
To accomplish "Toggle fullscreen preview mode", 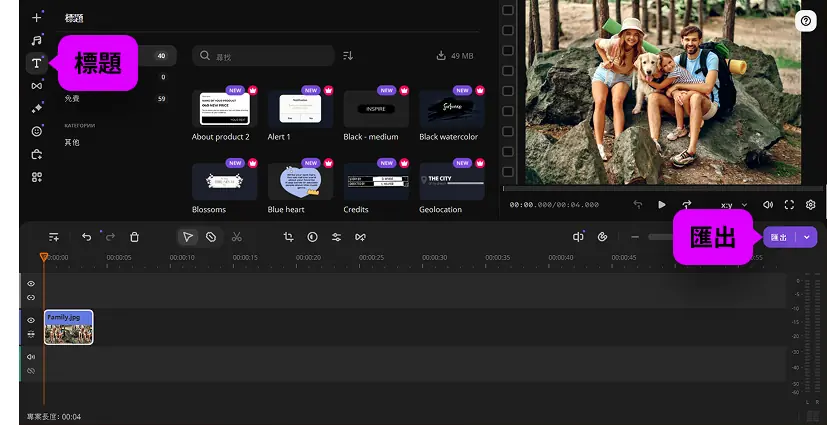I will coord(790,205).
